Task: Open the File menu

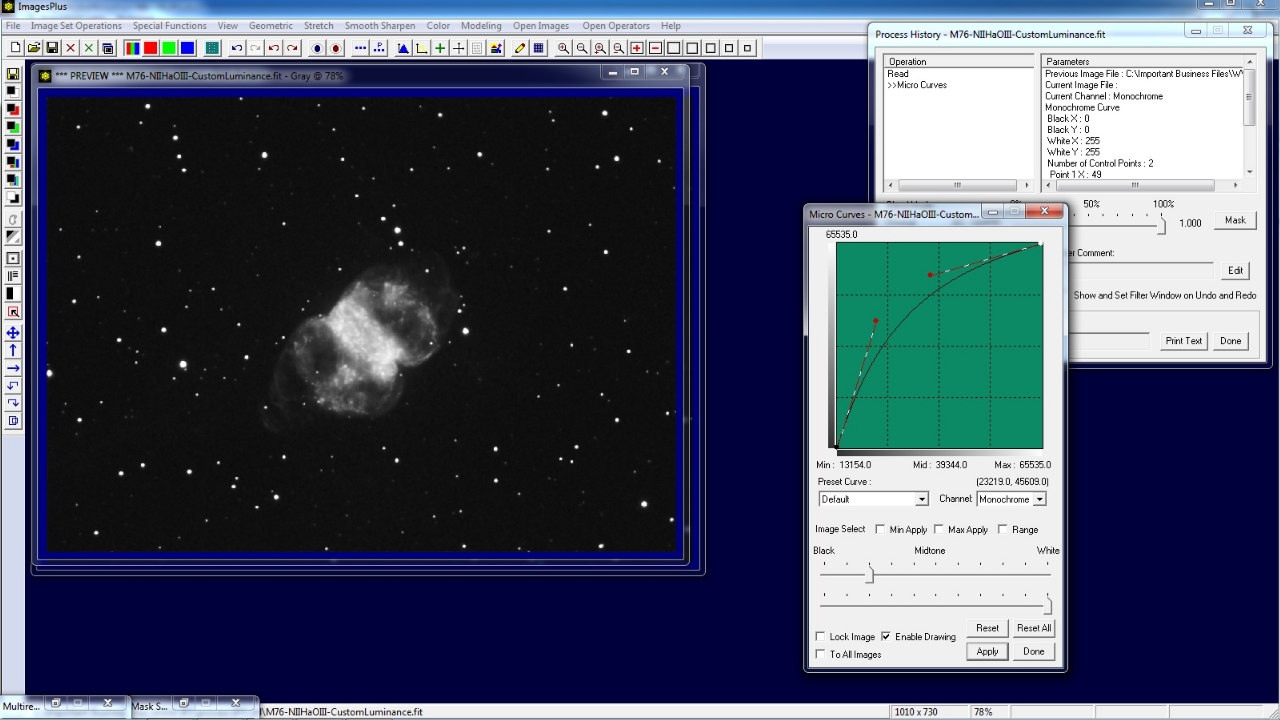Action: (13, 25)
